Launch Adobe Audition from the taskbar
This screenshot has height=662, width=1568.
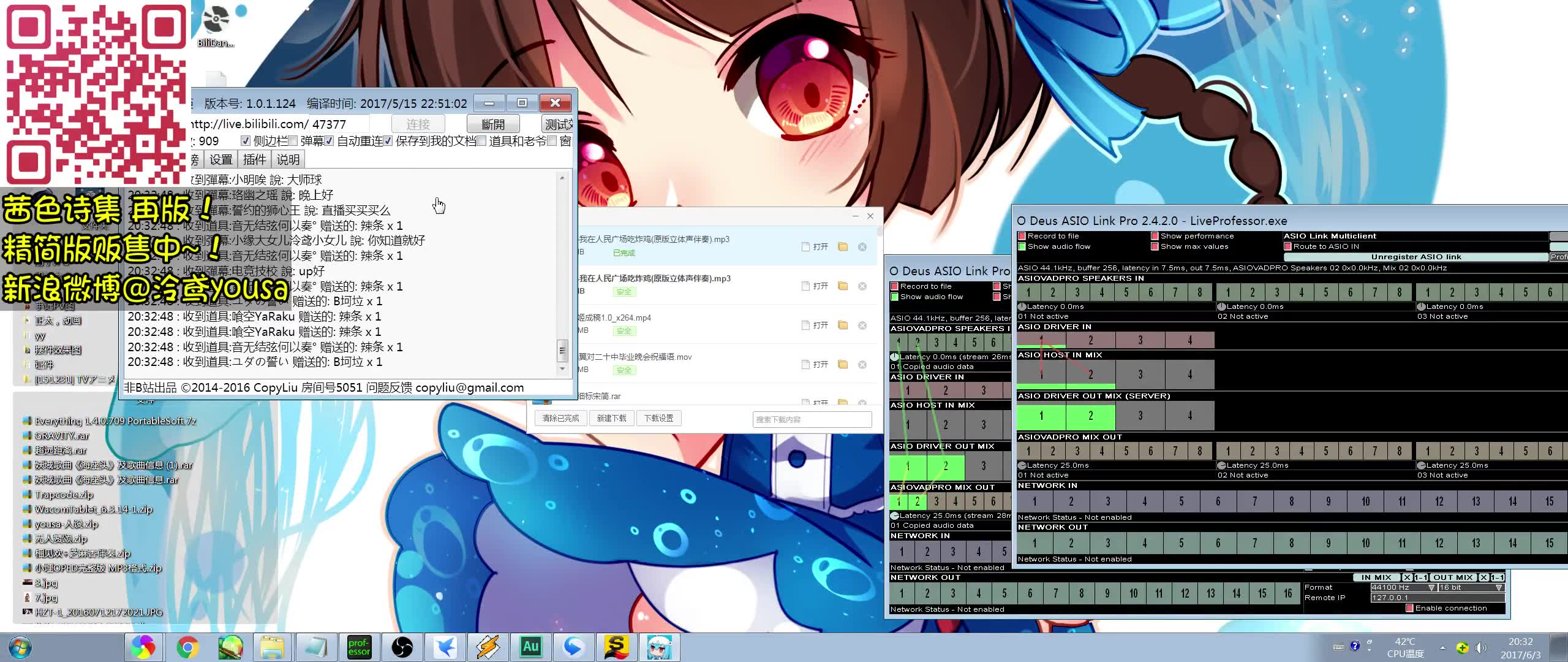tap(530, 647)
